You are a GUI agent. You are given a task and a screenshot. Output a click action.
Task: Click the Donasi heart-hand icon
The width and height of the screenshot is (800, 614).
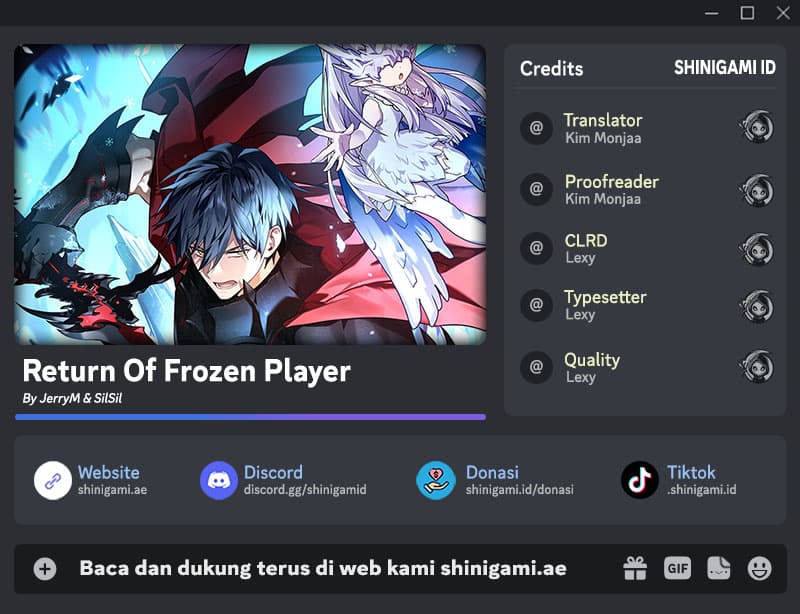[x=436, y=480]
